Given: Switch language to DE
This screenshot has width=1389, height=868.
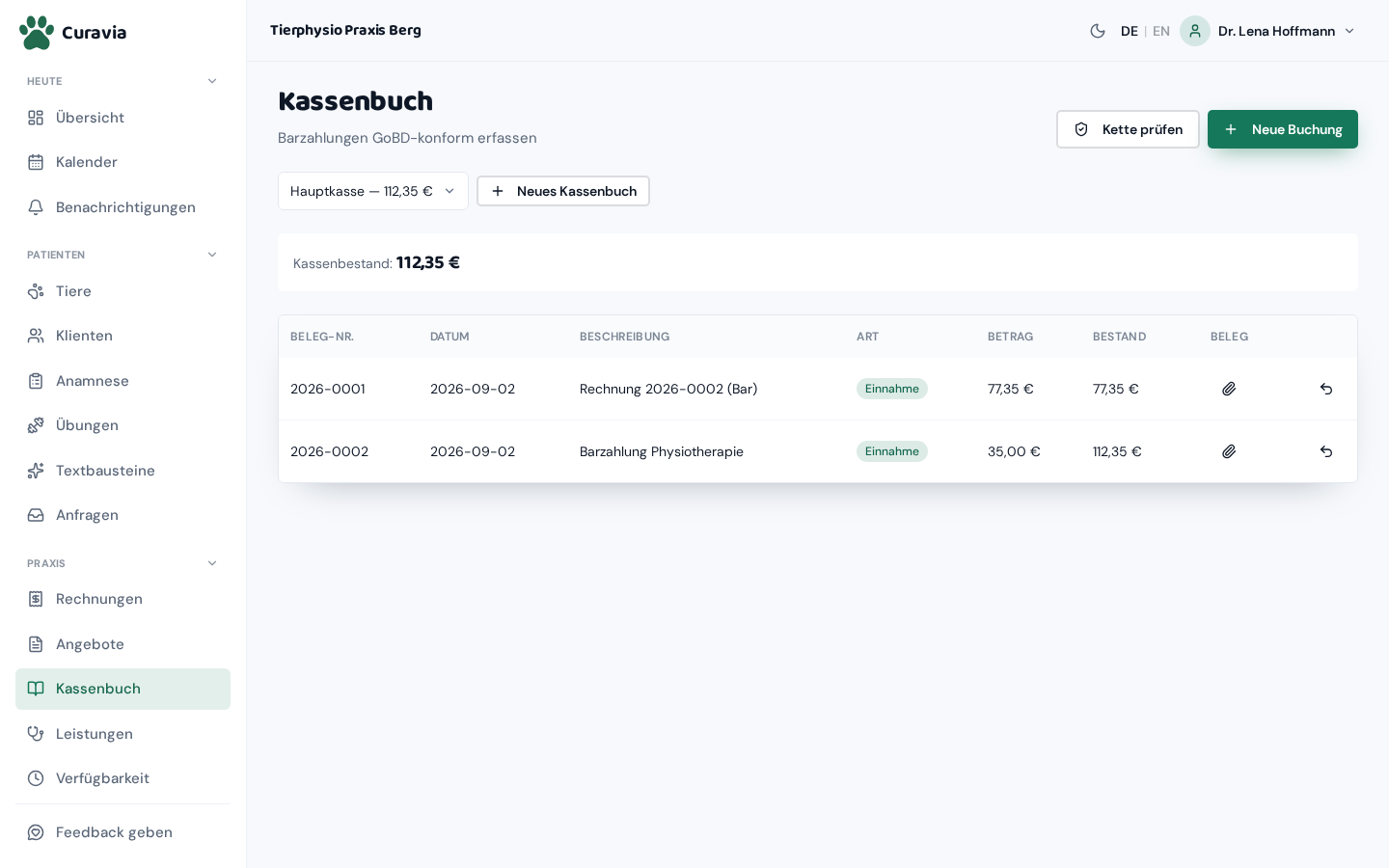Looking at the screenshot, I should [x=1130, y=31].
